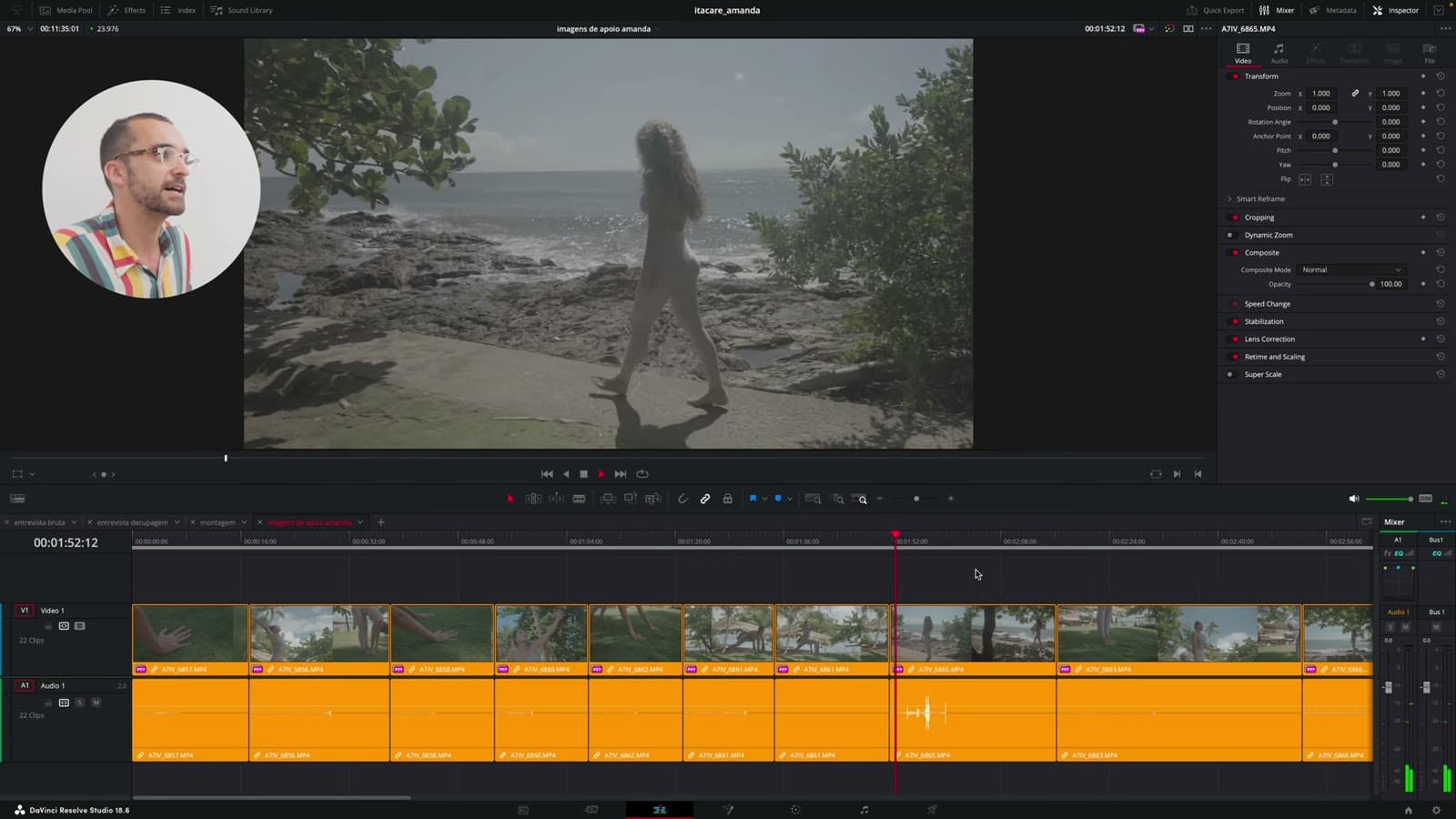Activate the Blade Edit Mode tool
The height and width of the screenshot is (819, 1456).
[579, 499]
